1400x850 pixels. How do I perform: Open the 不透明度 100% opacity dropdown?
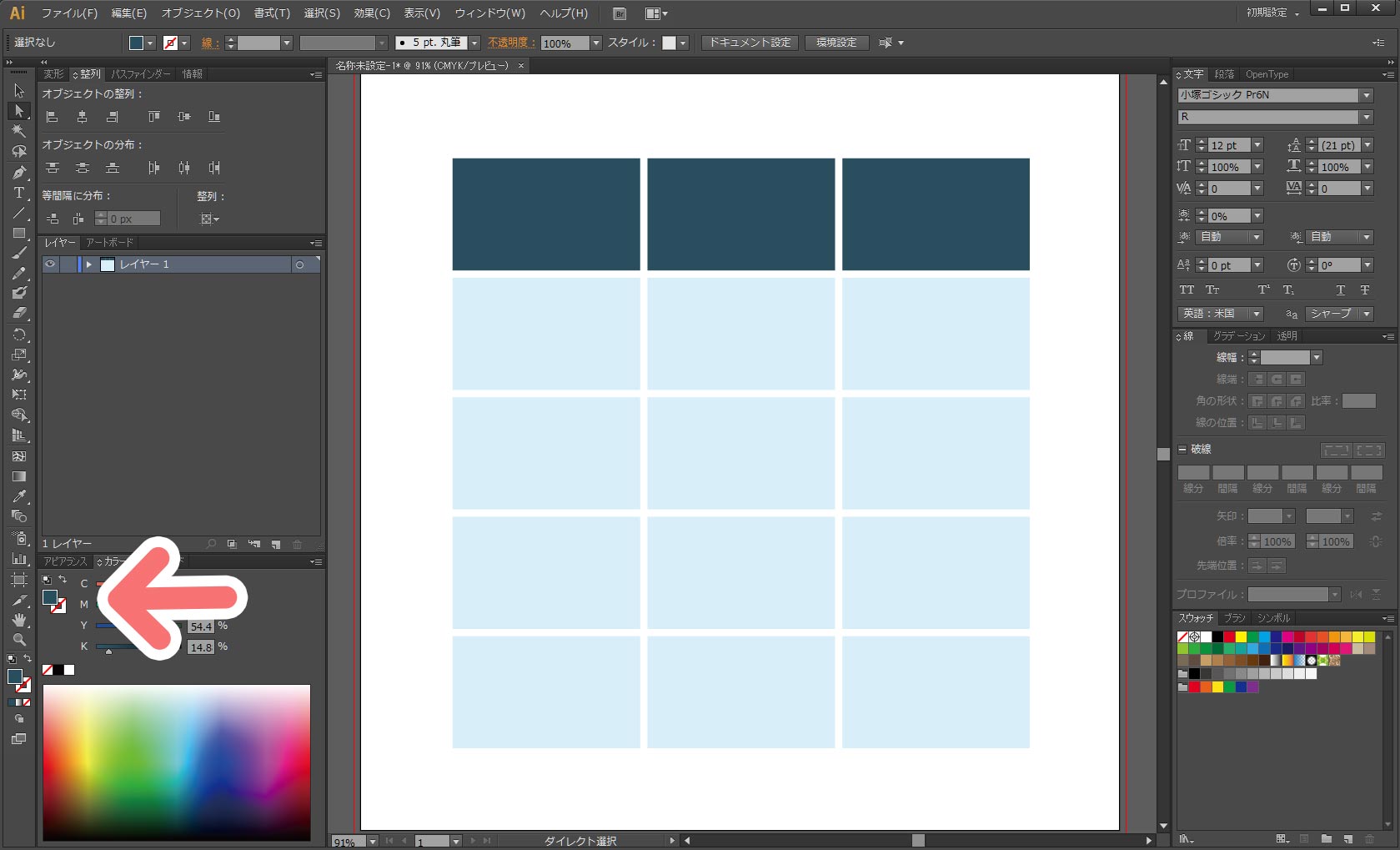tap(595, 43)
